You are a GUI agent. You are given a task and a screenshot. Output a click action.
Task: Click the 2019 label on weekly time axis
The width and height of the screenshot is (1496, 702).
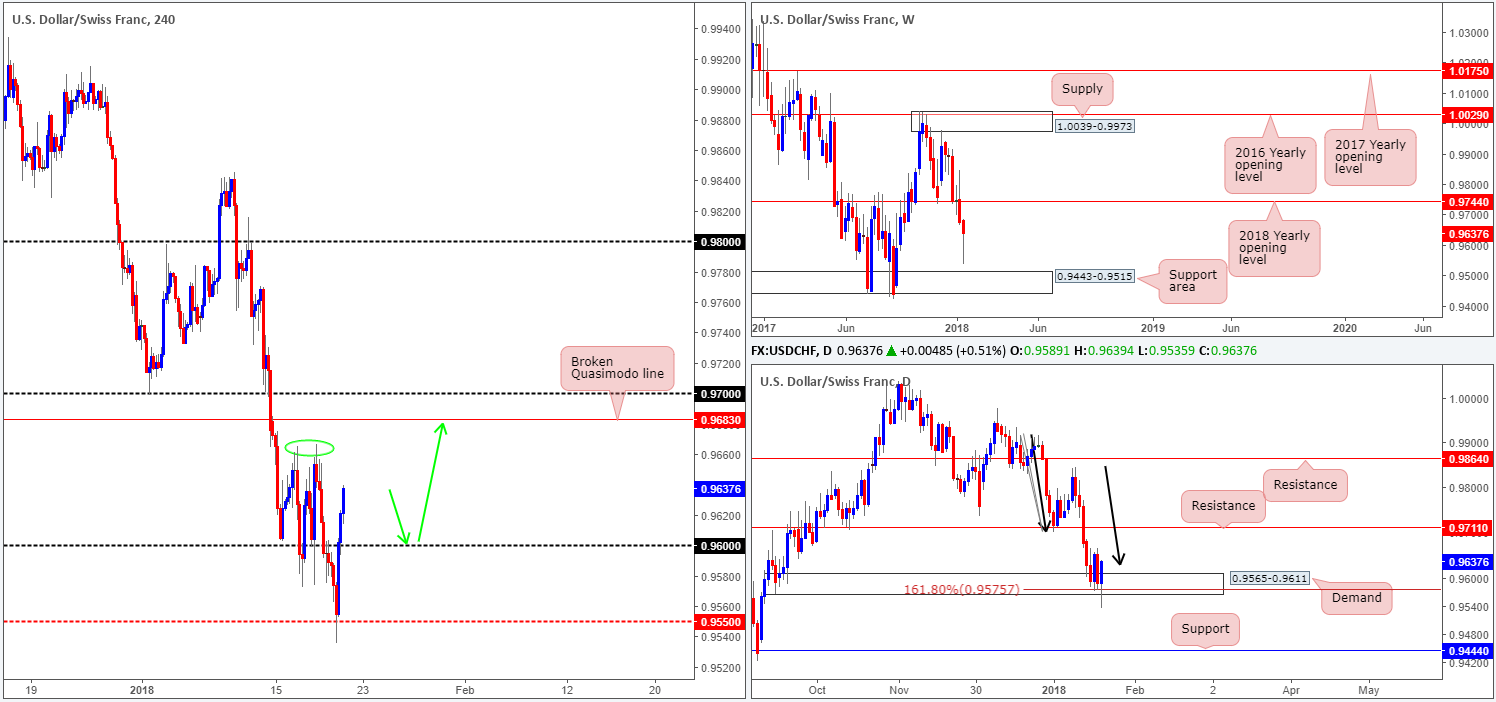point(1153,327)
